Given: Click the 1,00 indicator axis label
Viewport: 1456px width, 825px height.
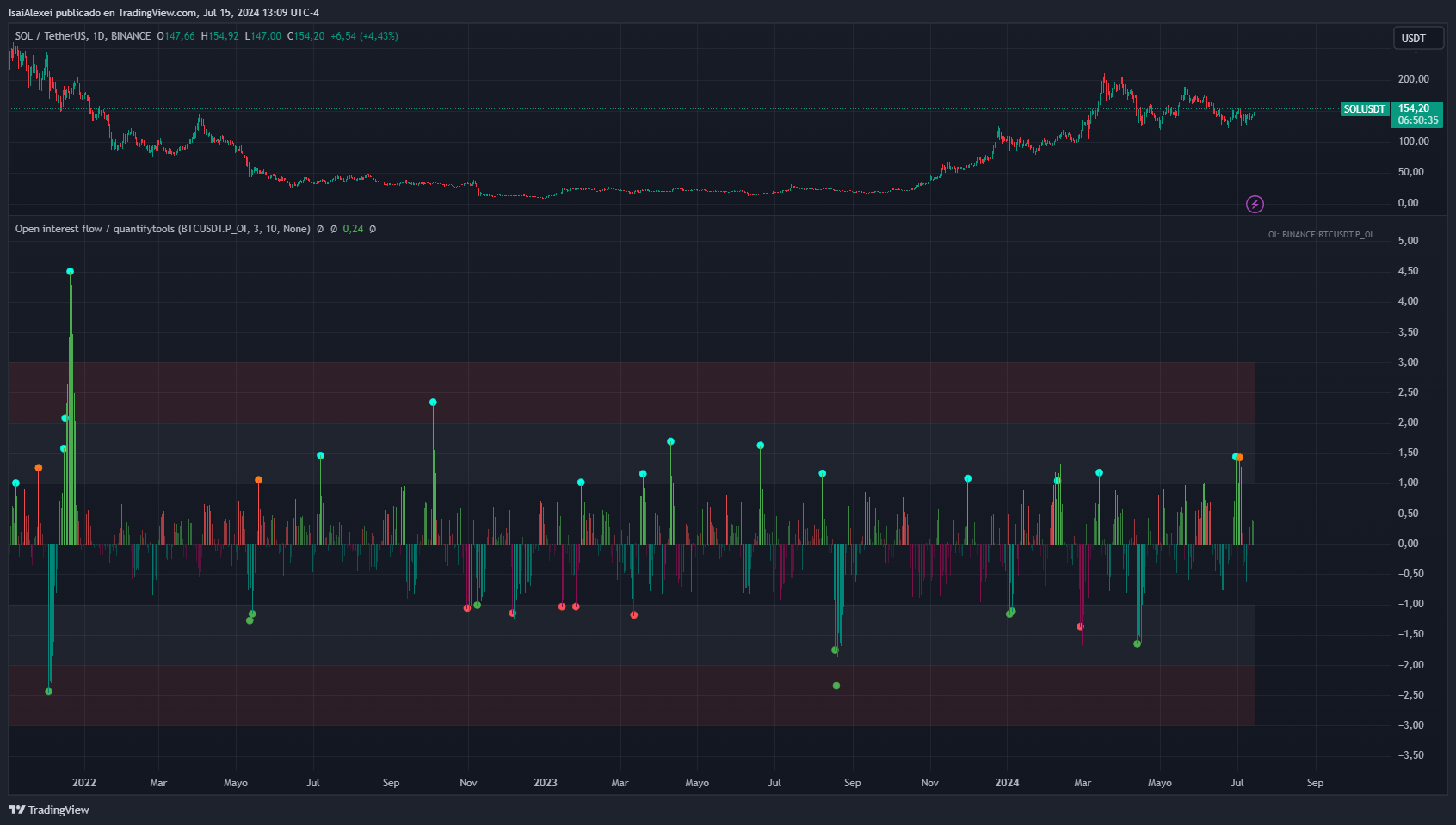Looking at the screenshot, I should 1408,483.
